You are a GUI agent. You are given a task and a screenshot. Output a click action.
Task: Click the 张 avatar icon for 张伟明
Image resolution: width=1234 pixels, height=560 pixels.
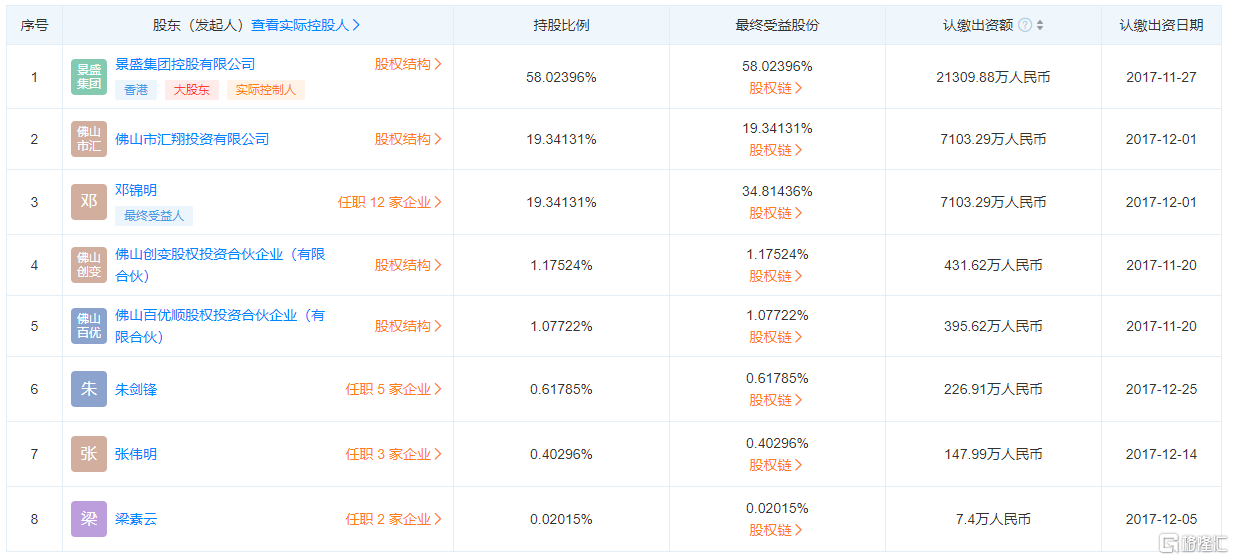(x=89, y=454)
